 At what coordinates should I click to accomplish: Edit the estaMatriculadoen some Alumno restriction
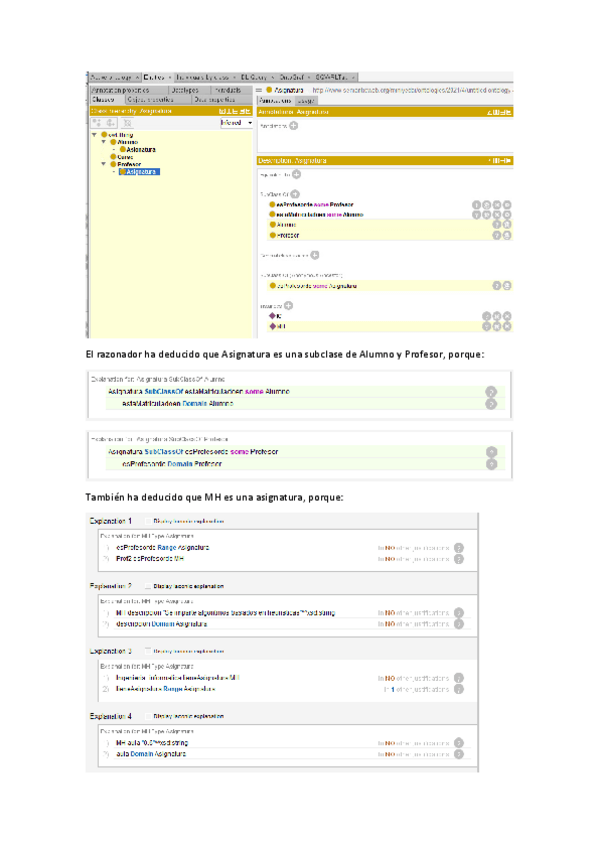pyautogui.click(x=507, y=215)
